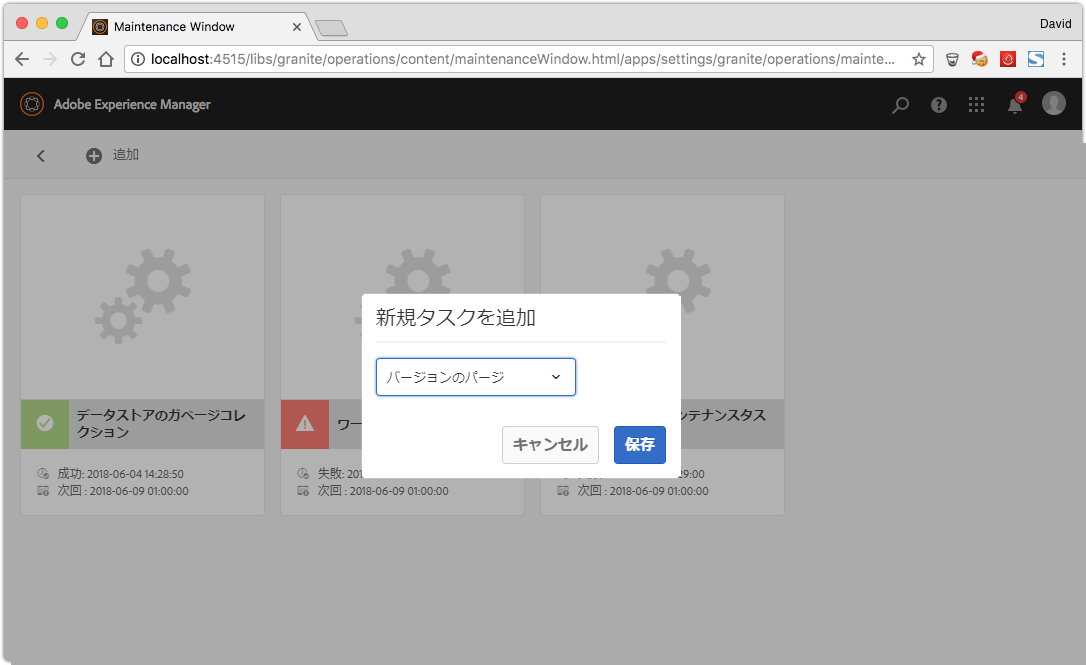Click 次回 2018-06-09 on first card
Image resolution: width=1086 pixels, height=665 pixels.
point(123,490)
